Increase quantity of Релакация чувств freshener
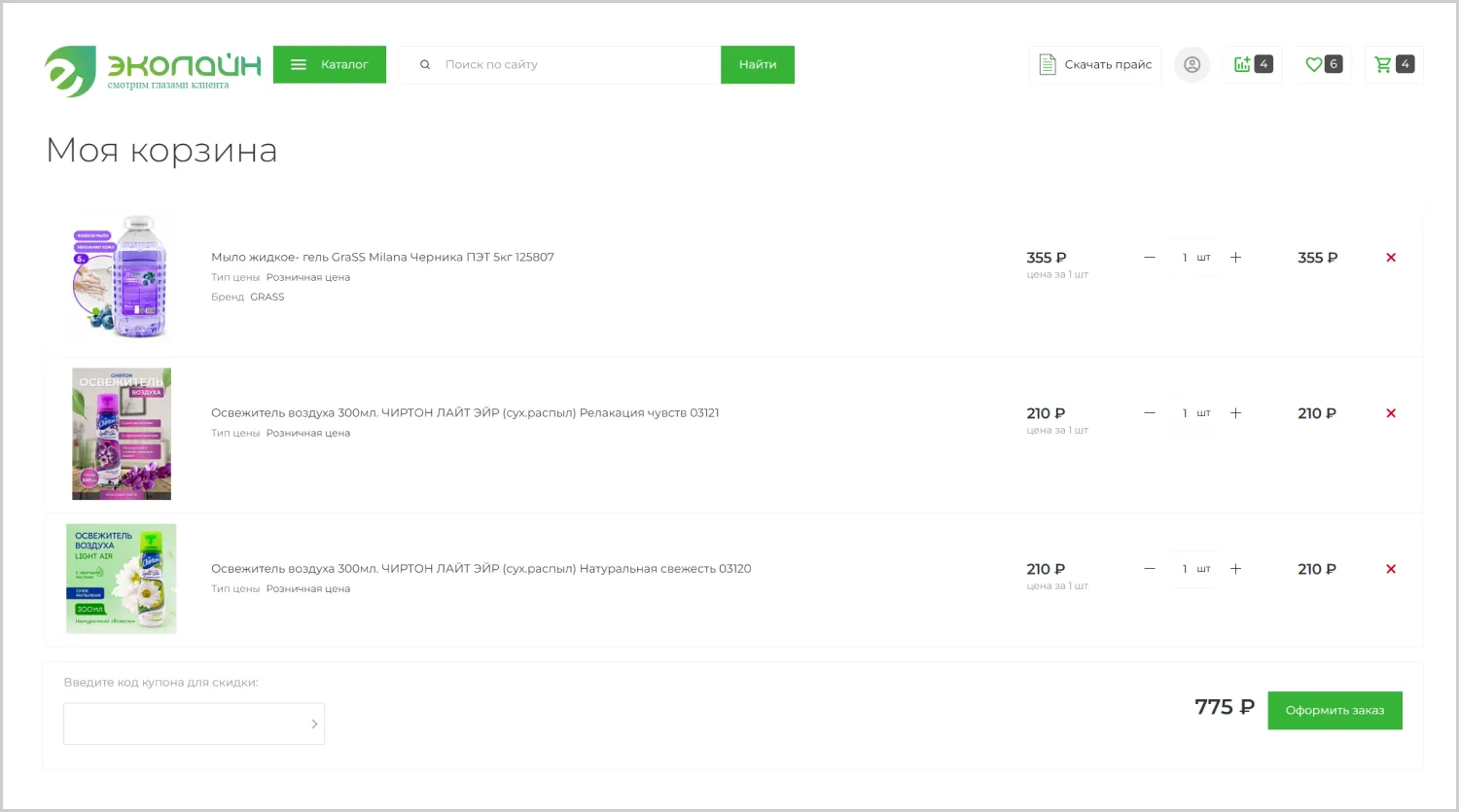The height and width of the screenshot is (812, 1459). pos(1235,413)
